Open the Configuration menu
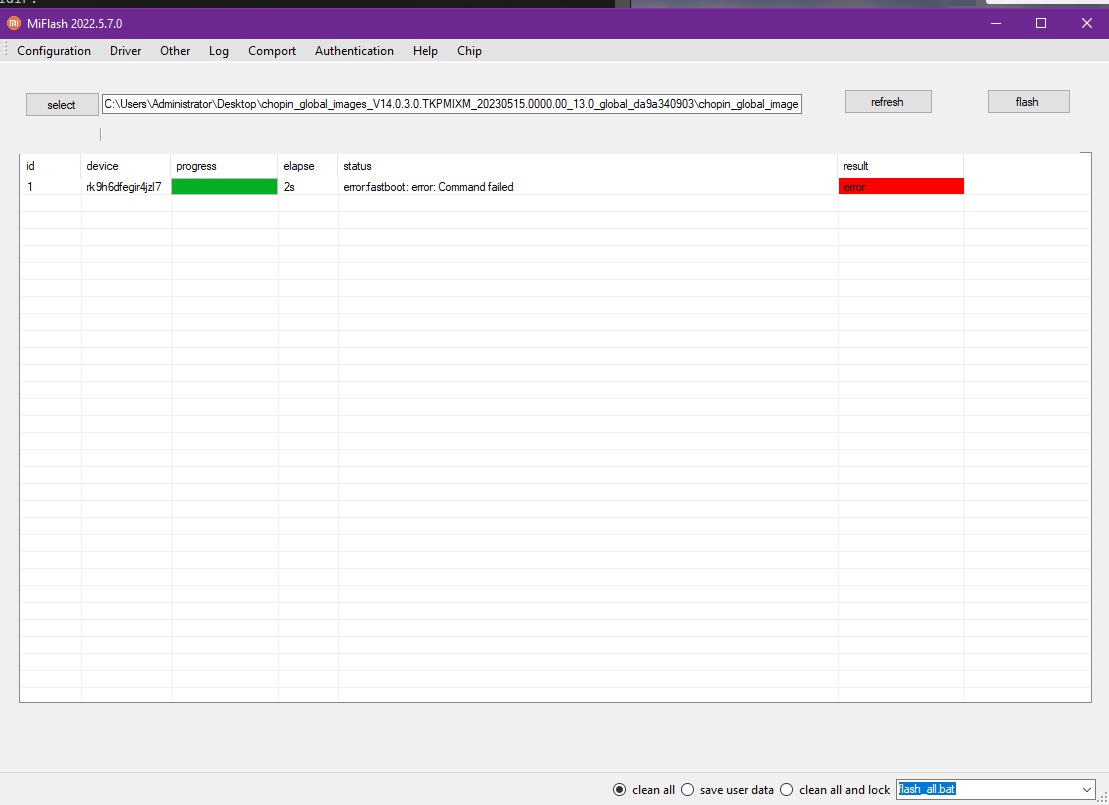 pos(54,51)
